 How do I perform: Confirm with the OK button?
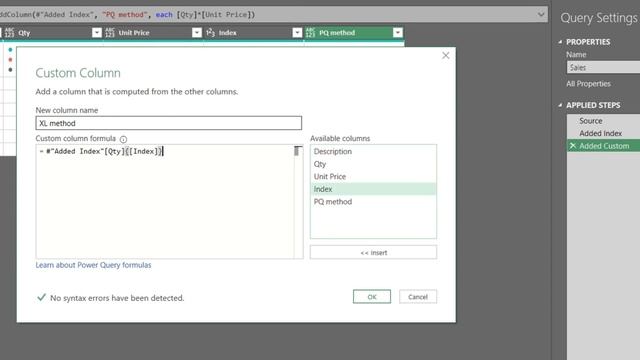[x=372, y=297]
